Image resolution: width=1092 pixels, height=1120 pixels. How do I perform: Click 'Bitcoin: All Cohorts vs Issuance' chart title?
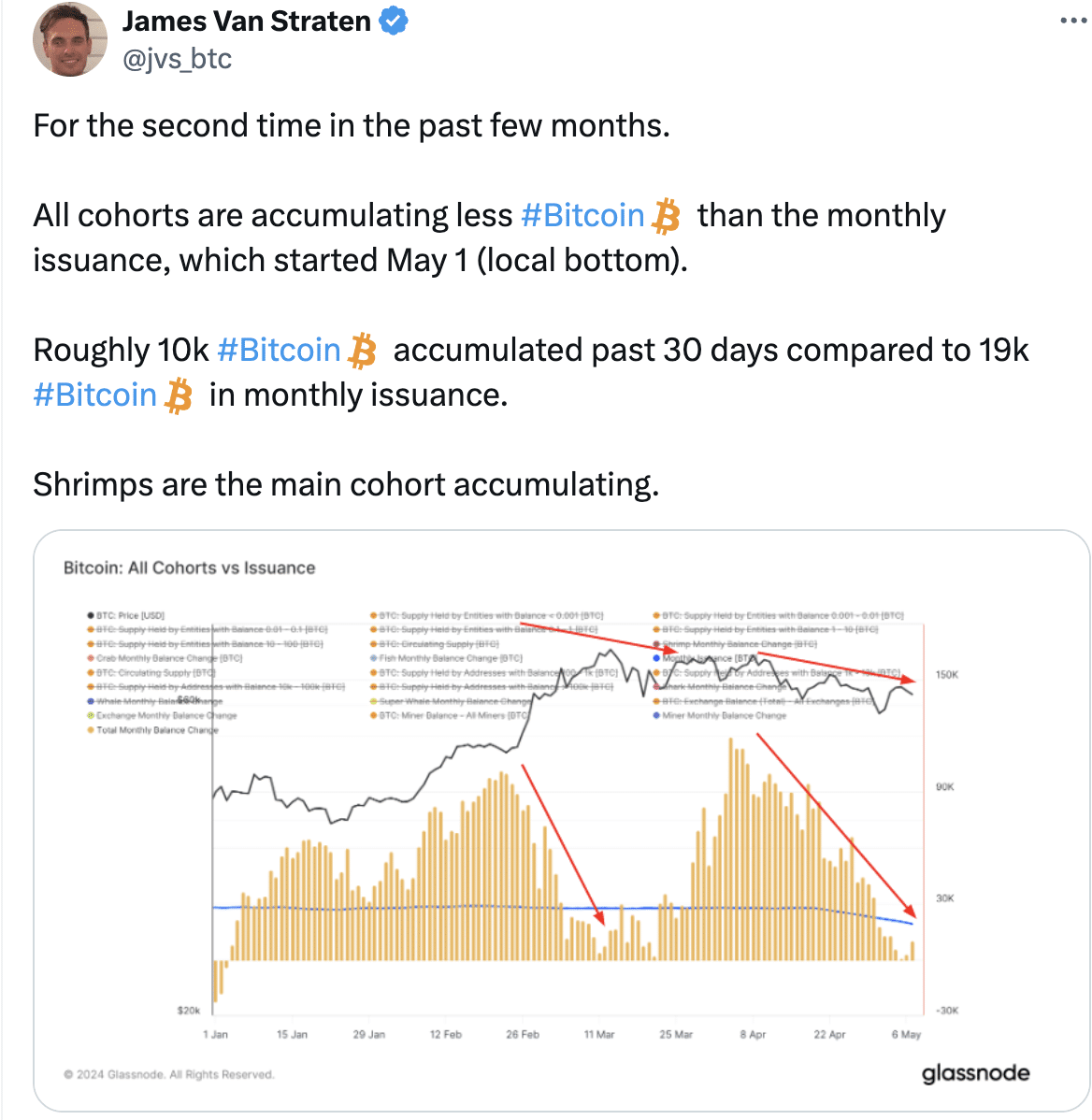pos(189,567)
